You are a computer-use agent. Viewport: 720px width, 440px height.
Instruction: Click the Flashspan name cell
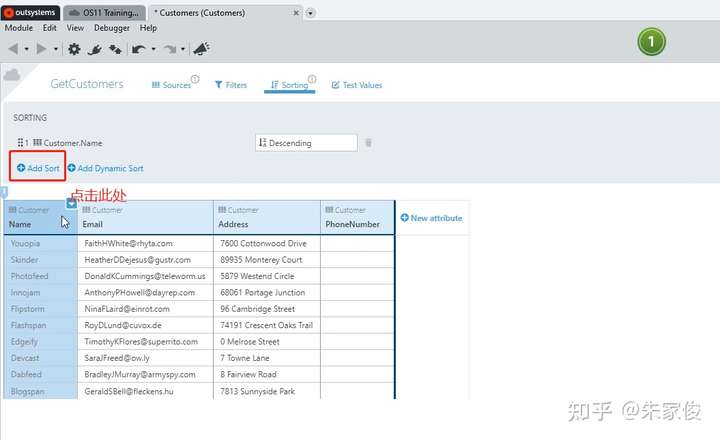[41, 325]
